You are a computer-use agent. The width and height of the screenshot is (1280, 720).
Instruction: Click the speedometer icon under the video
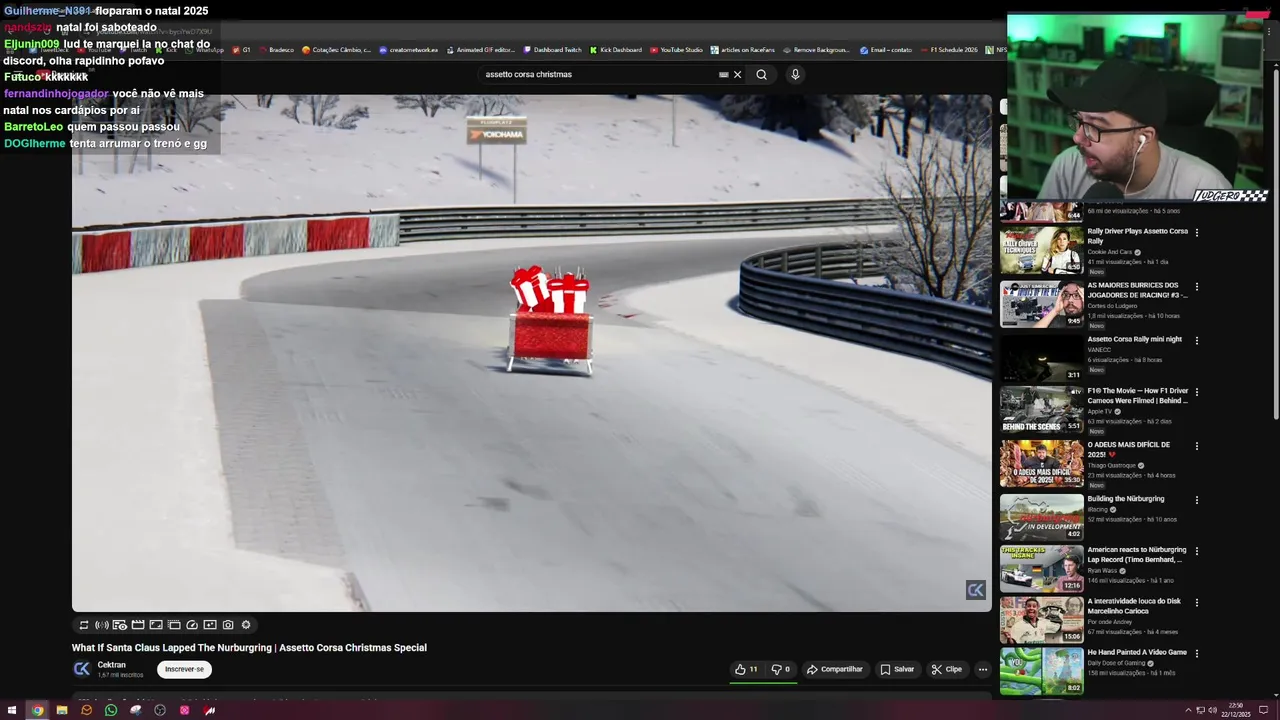[x=192, y=625]
